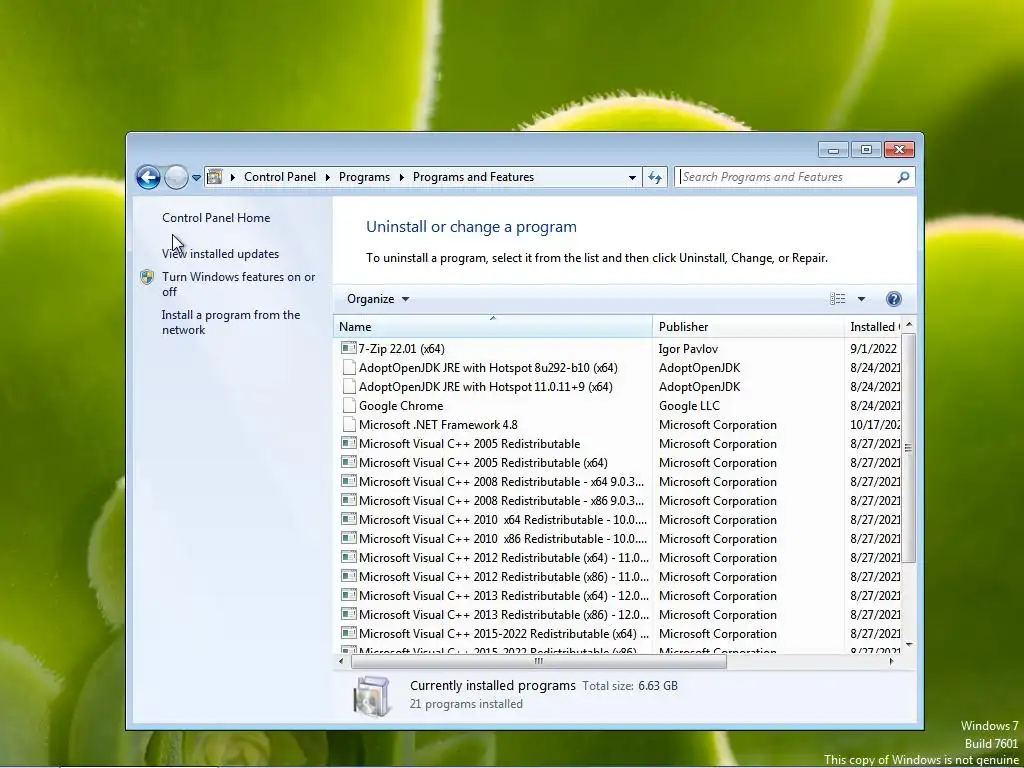Select Control Panel breadcrumb

point(280,177)
